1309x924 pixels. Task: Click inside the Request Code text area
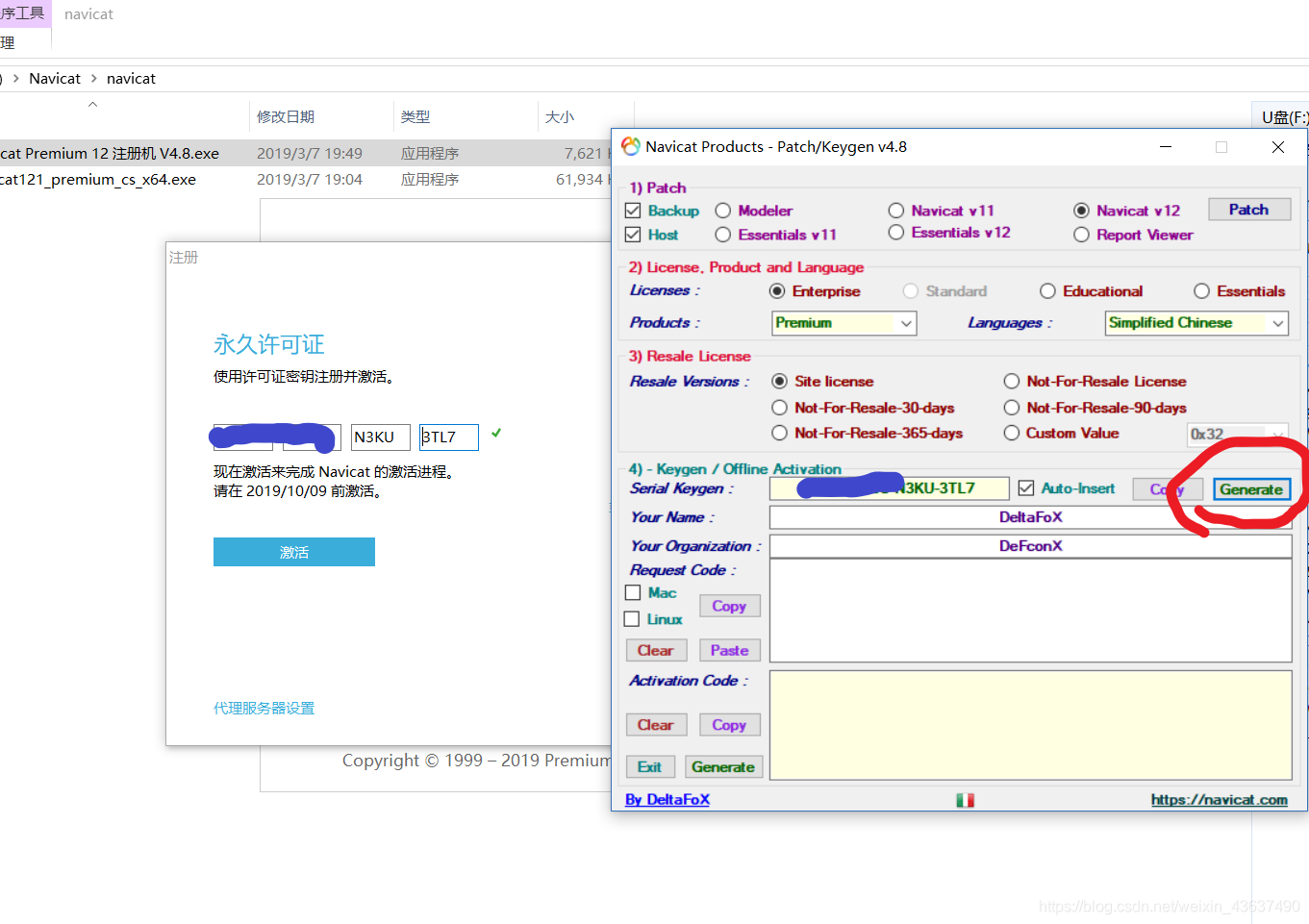(x=1031, y=611)
